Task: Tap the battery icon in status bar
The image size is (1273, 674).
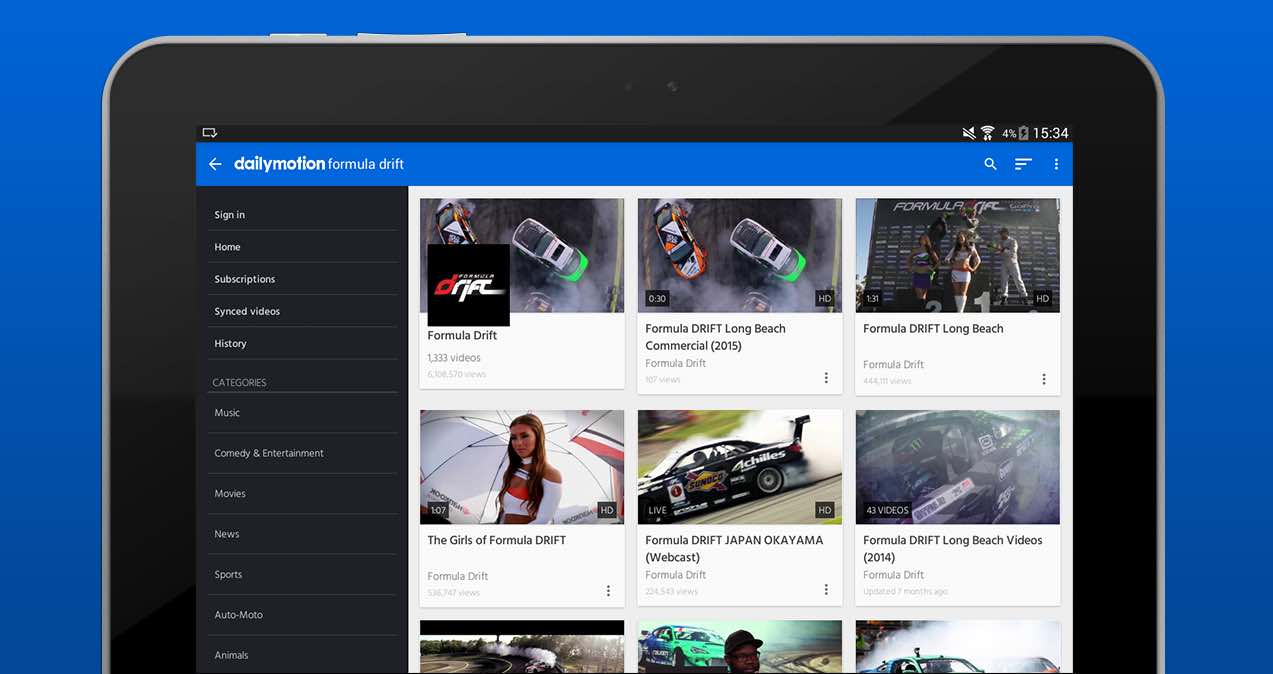Action: pos(1023,133)
